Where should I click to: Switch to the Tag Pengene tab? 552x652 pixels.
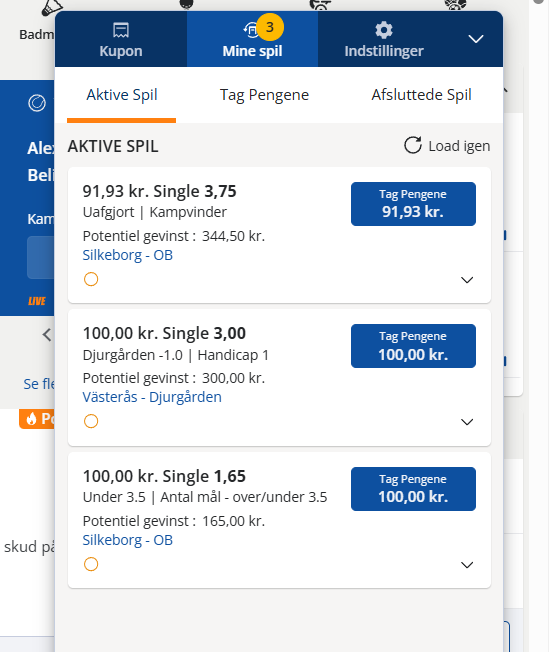coord(264,95)
